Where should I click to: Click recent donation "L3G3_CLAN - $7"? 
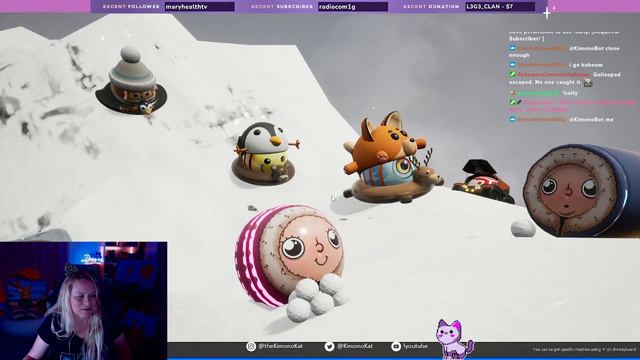[490, 7]
